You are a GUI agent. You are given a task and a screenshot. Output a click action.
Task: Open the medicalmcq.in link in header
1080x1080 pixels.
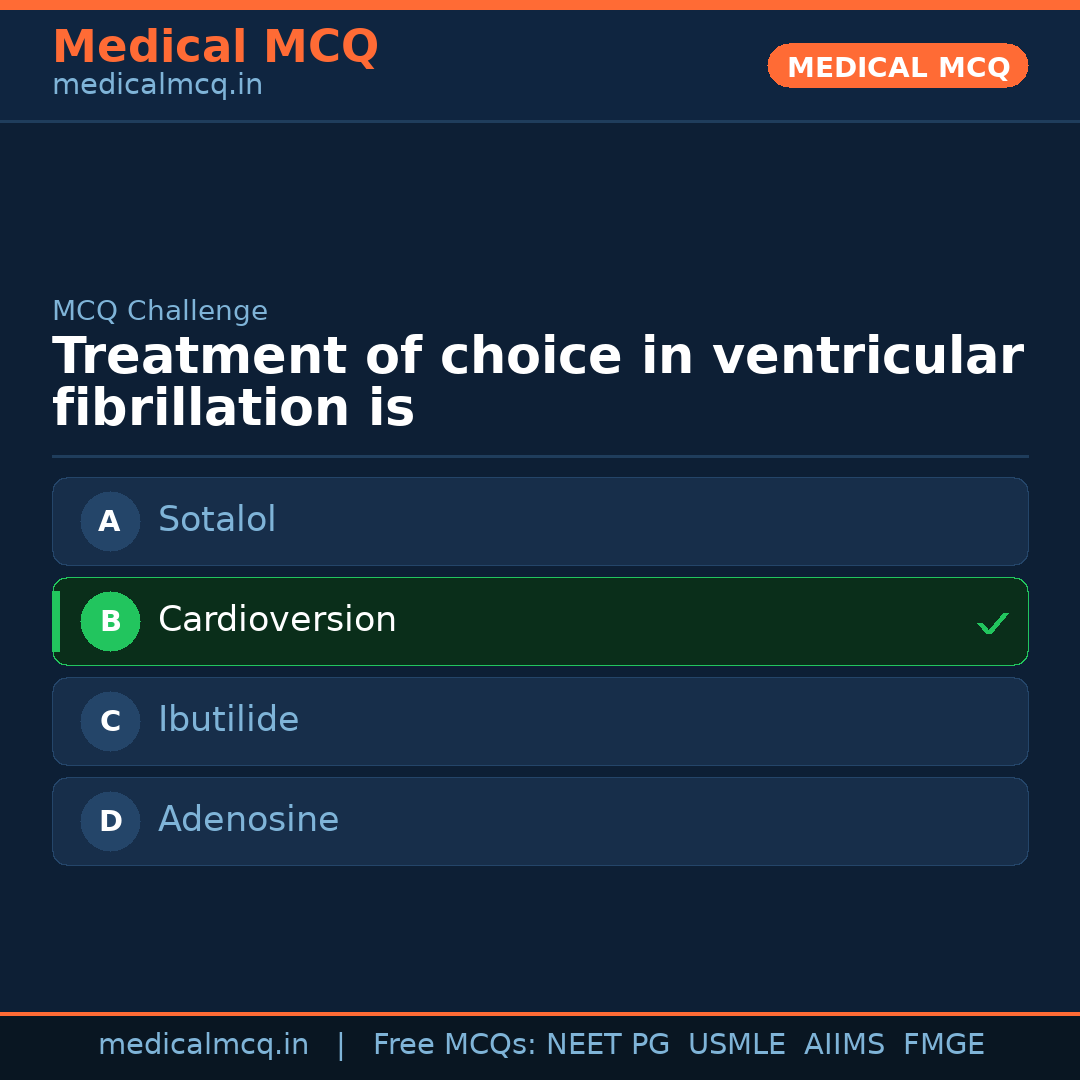pyautogui.click(x=157, y=84)
